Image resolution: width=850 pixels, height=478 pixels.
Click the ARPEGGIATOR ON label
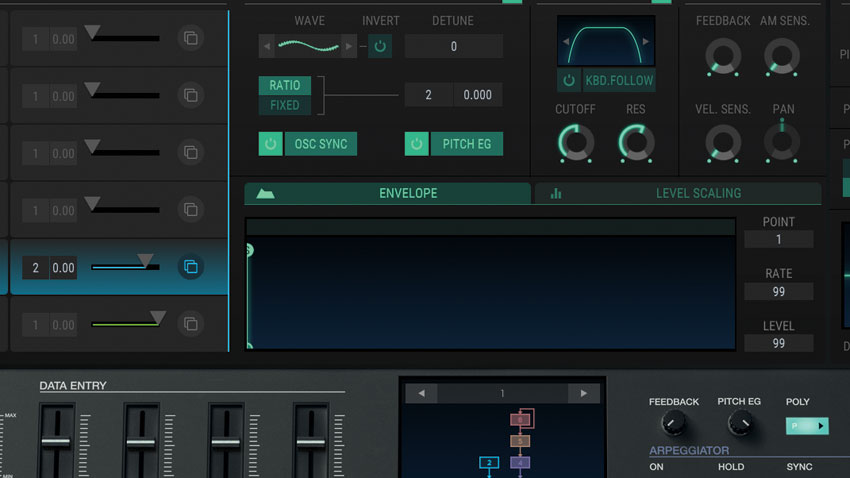tap(656, 467)
